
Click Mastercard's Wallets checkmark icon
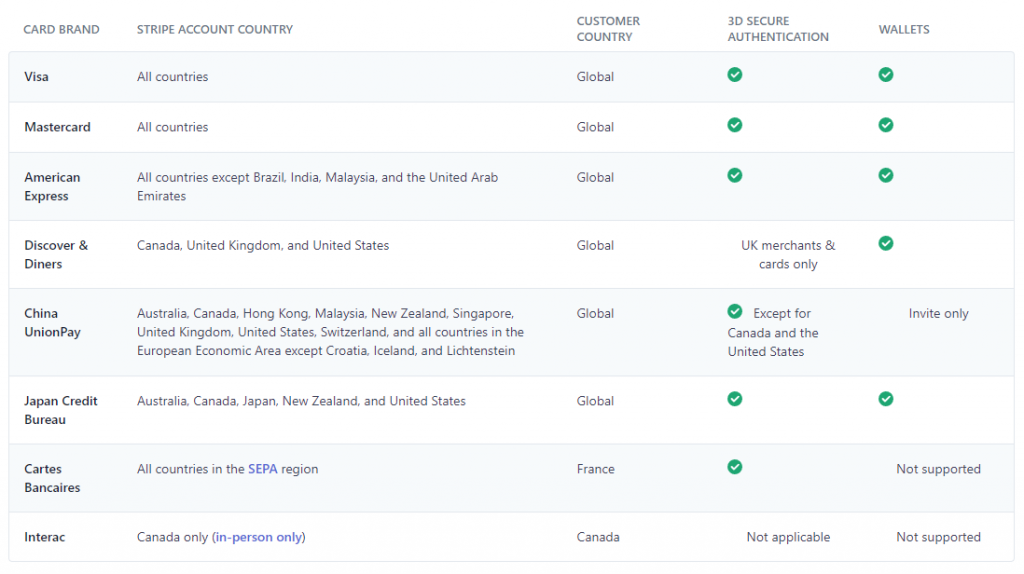(x=886, y=125)
